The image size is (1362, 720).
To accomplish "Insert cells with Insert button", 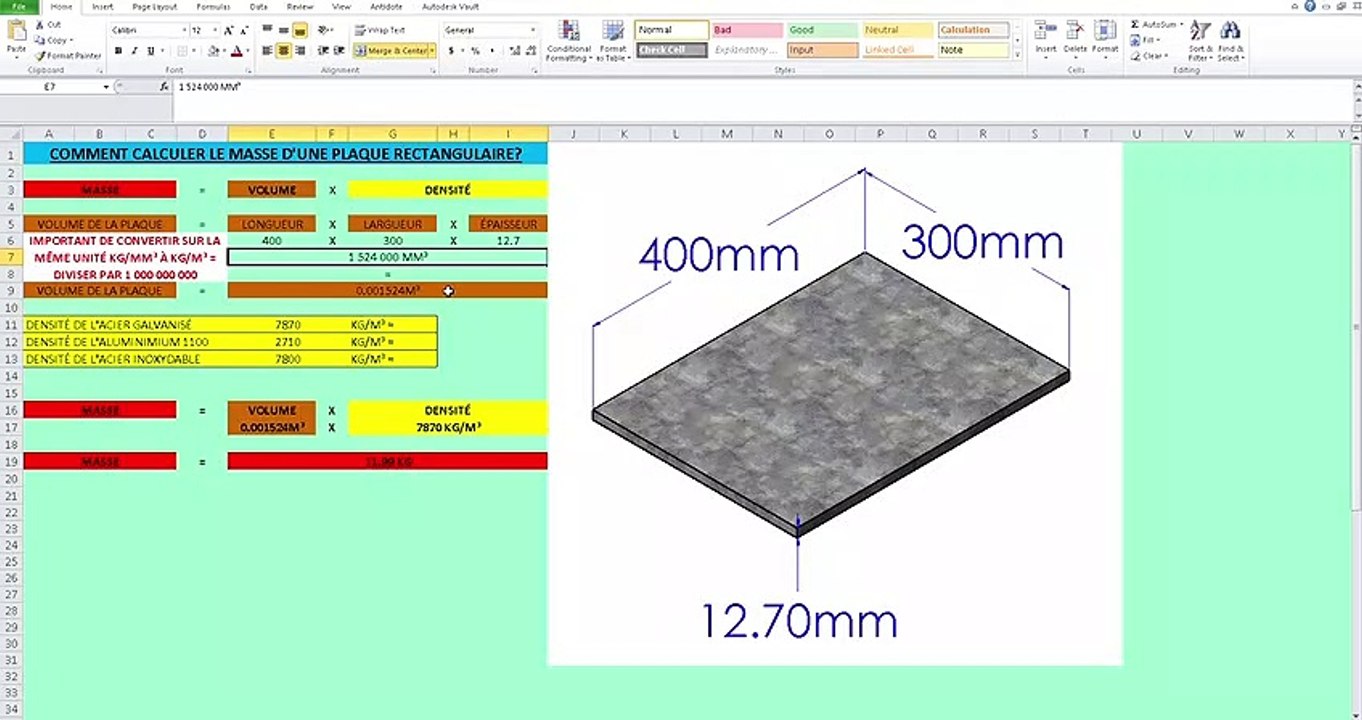I will click(x=1045, y=38).
